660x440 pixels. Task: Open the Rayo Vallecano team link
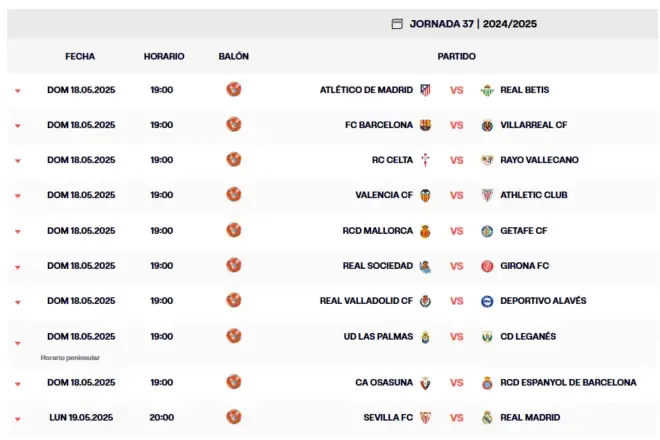tap(539, 160)
